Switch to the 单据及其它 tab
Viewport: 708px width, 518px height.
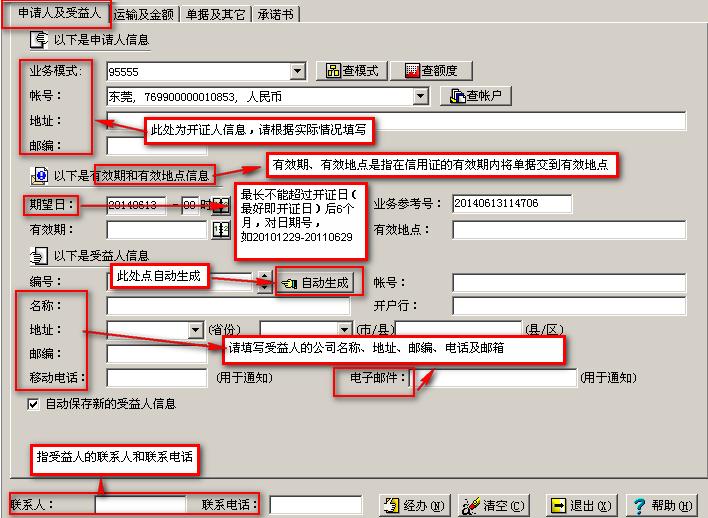217,14
